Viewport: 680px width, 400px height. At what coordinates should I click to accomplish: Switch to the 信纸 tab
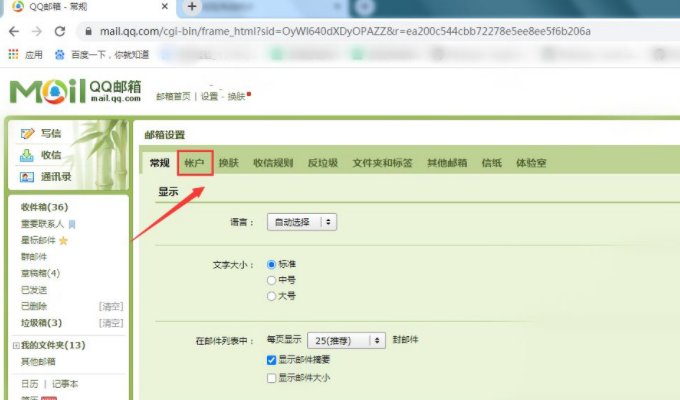click(x=491, y=163)
